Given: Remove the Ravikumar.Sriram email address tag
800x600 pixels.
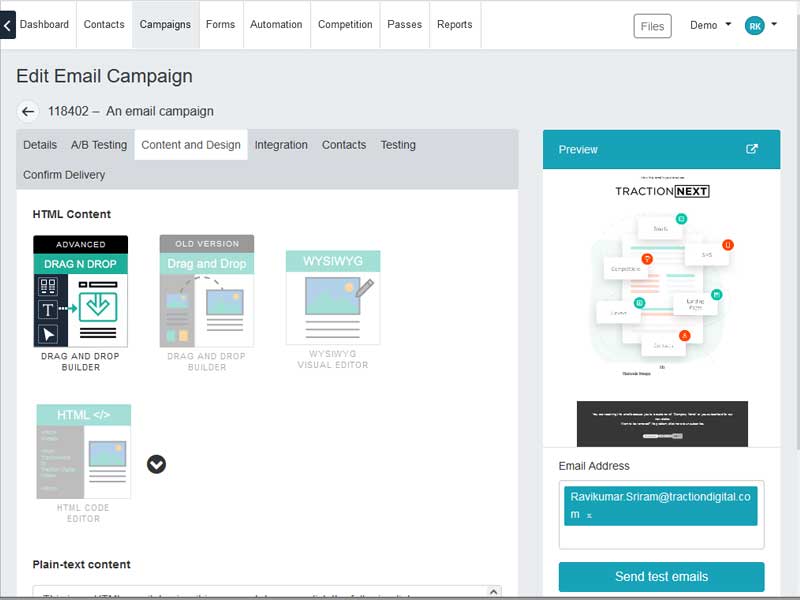Looking at the screenshot, I should click(589, 515).
